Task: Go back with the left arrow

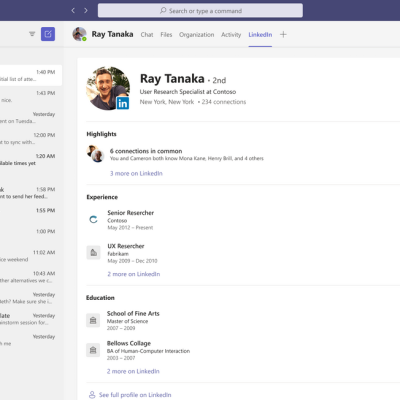Action: coord(73,11)
